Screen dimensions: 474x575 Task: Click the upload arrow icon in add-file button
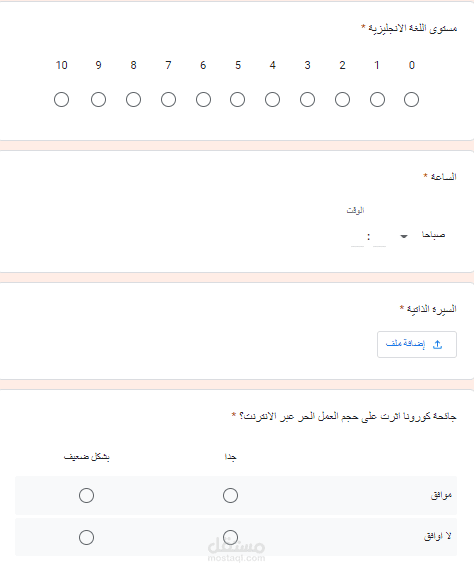coord(438,344)
